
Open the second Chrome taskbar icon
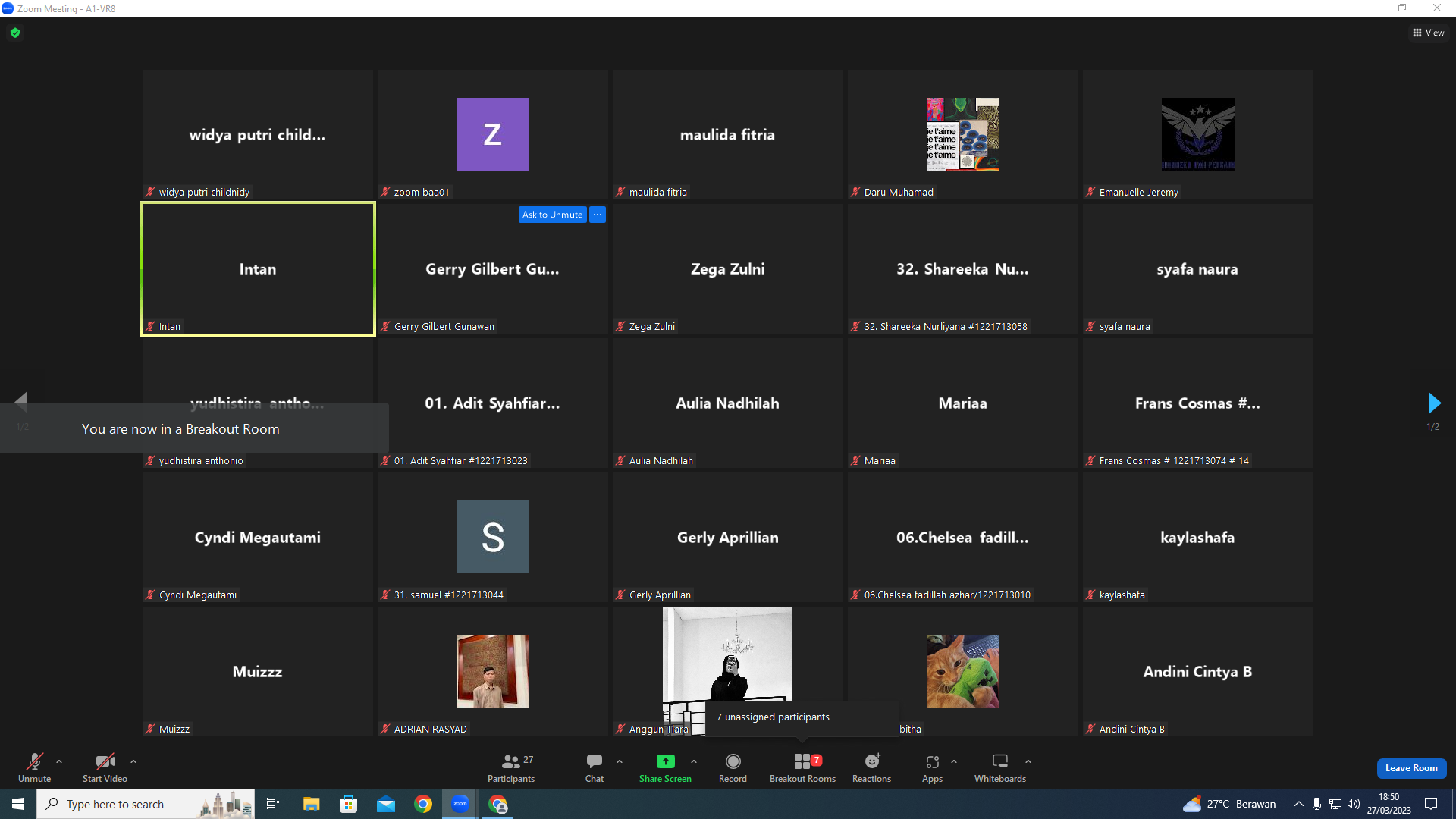pos(497,804)
